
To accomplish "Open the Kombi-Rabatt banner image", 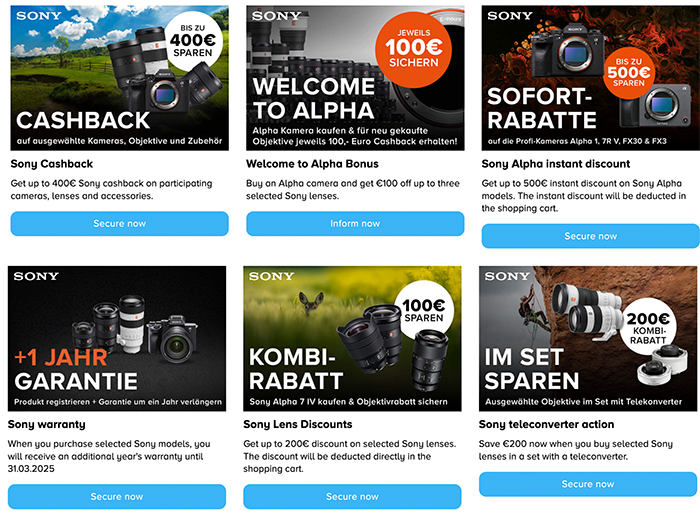I will [x=352, y=338].
